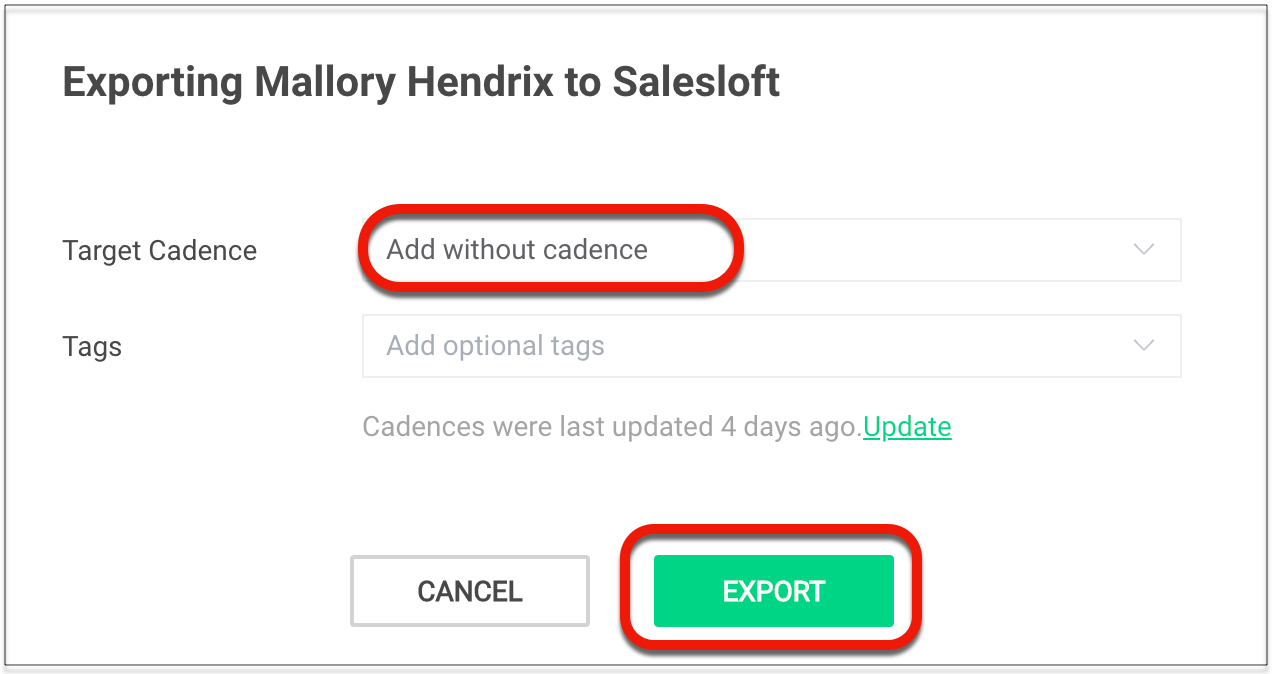The width and height of the screenshot is (1274, 674).
Task: Click the Update cadences link
Action: [907, 427]
